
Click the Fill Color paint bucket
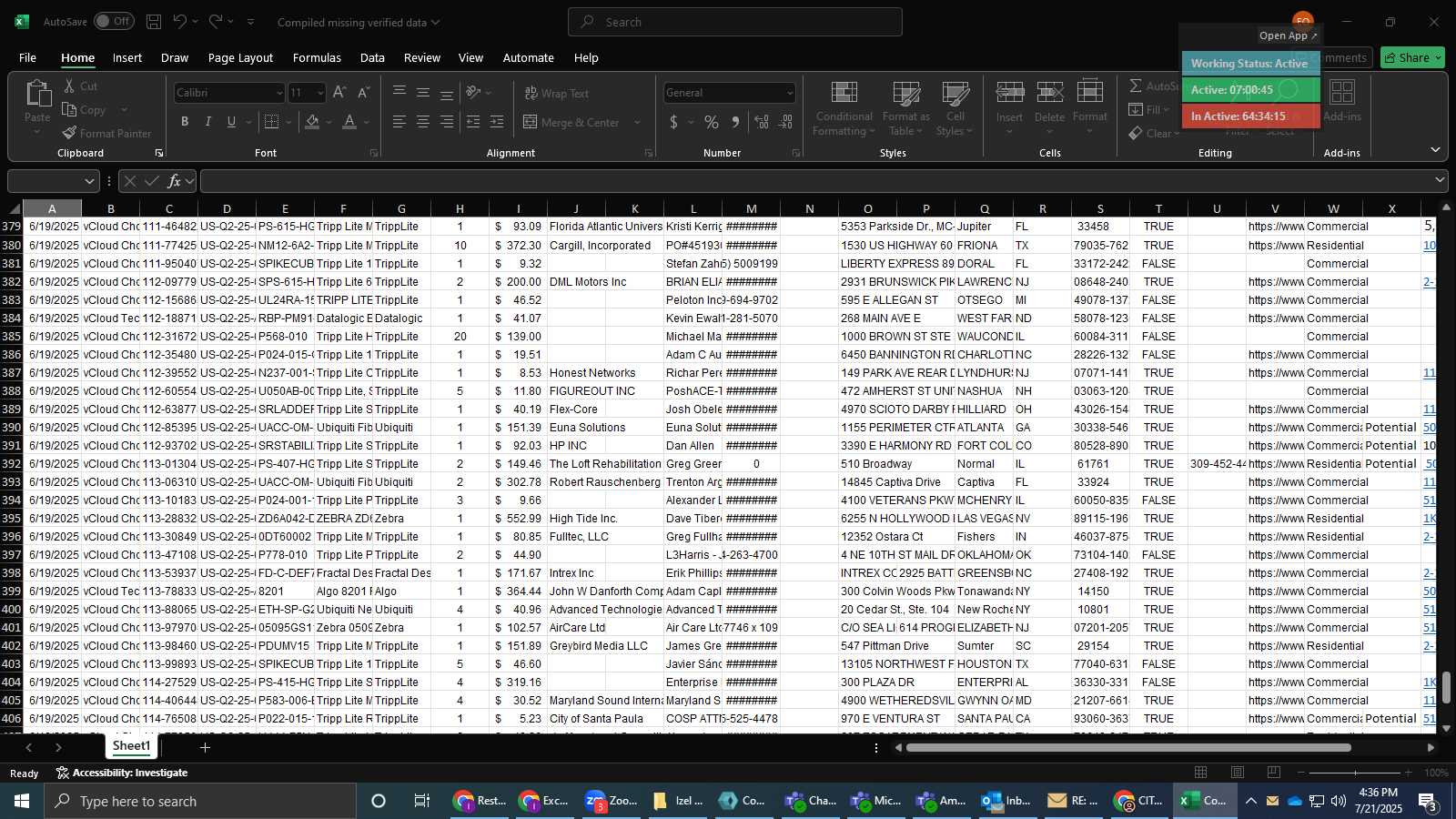tap(312, 122)
